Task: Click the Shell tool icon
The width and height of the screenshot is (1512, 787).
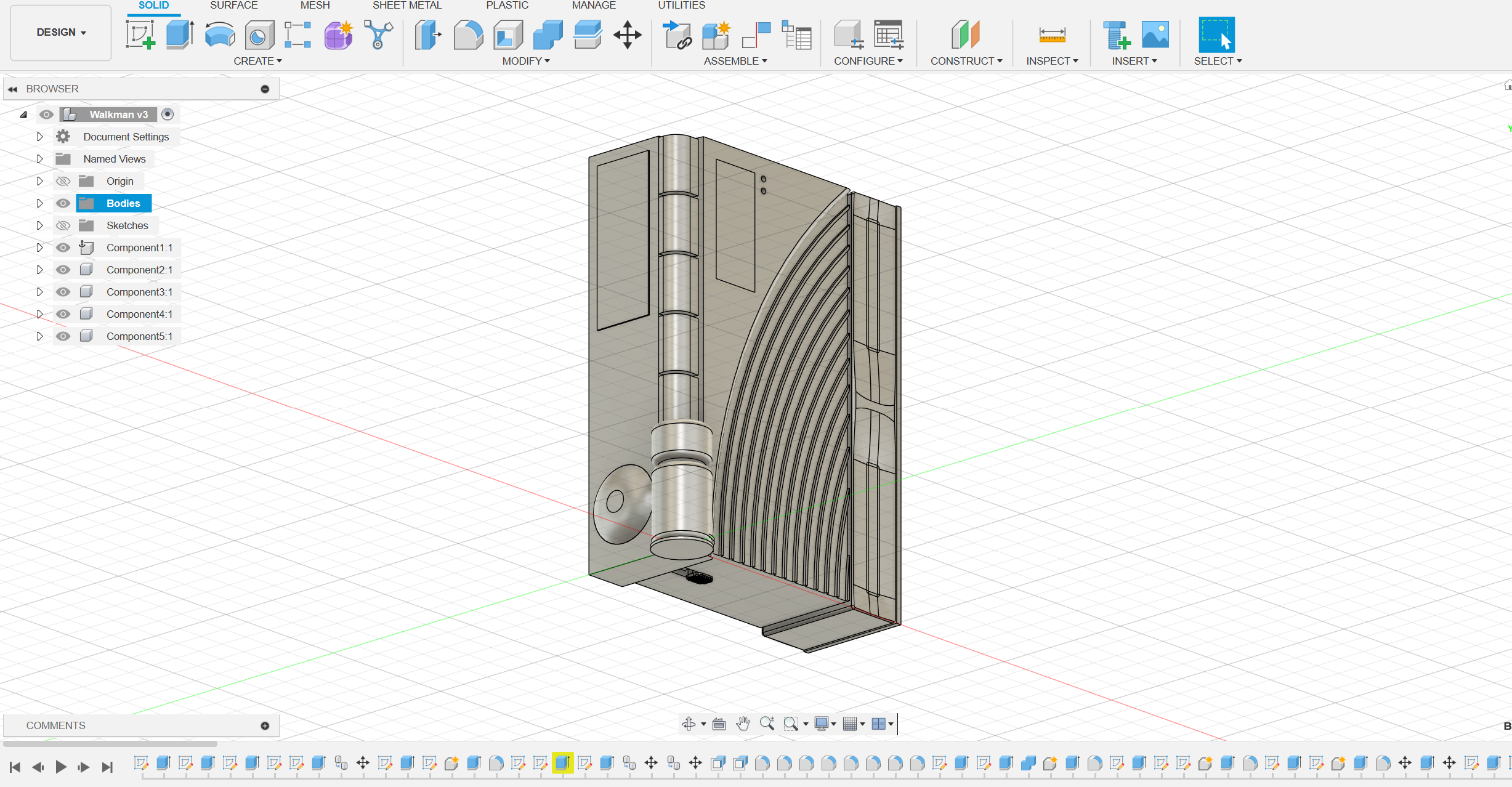Action: coord(508,34)
